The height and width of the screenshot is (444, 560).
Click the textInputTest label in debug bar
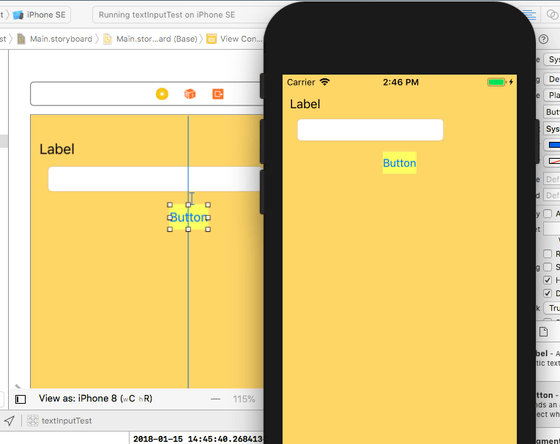click(x=67, y=421)
